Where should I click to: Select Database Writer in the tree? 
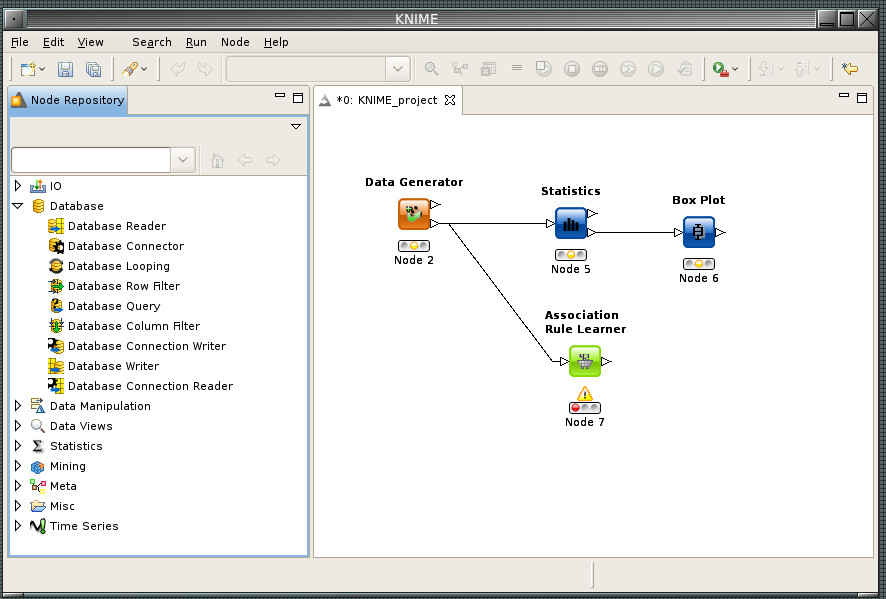click(x=113, y=366)
